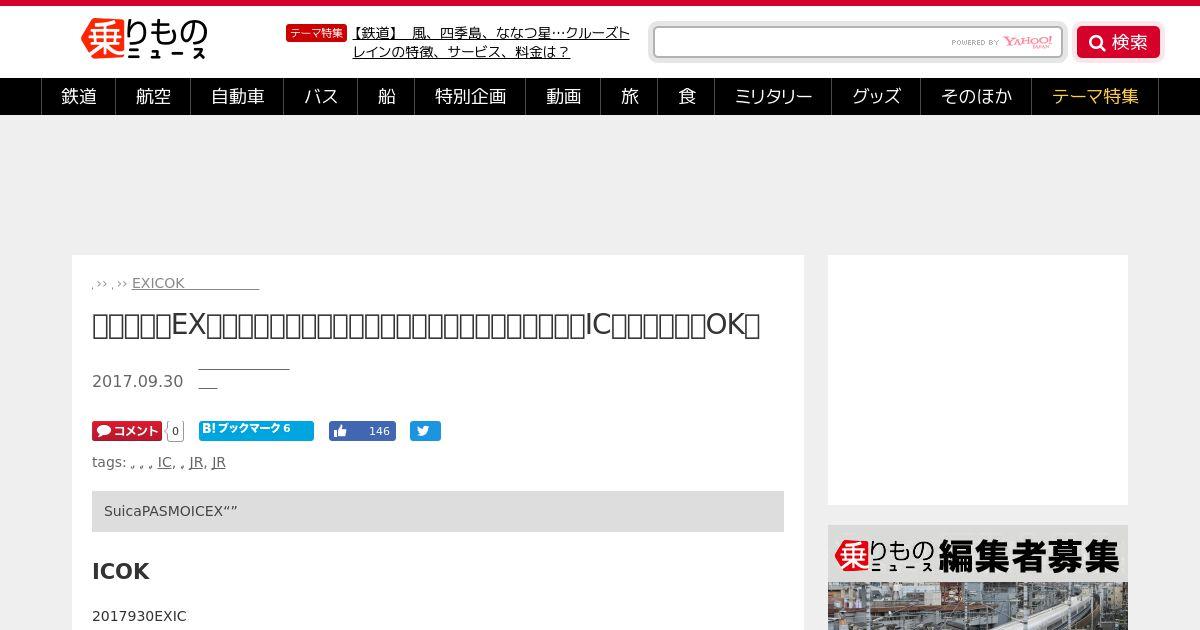This screenshot has height=630, width=1200.
Task: Open the yellow テーマ特集 navigation item
Action: [1095, 96]
